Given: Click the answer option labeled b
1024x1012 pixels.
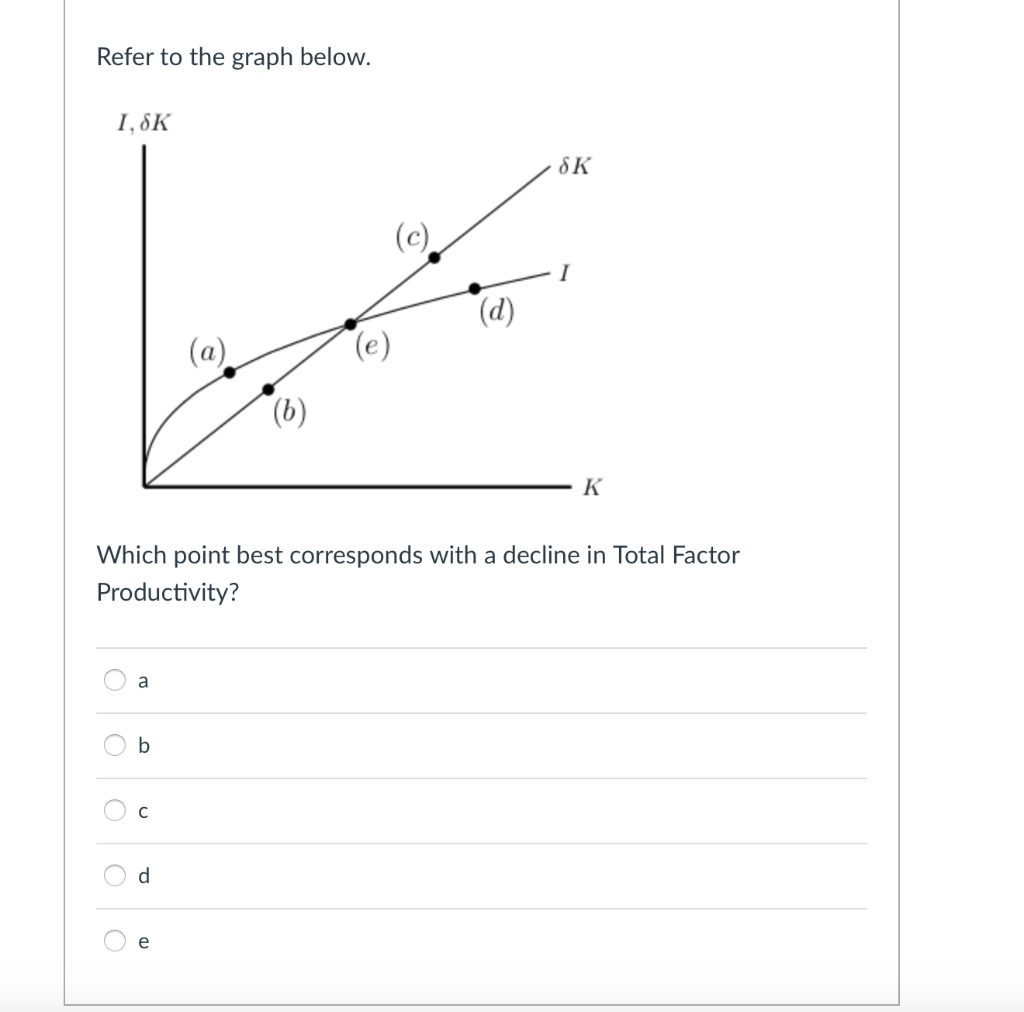Looking at the screenshot, I should click(141, 745).
